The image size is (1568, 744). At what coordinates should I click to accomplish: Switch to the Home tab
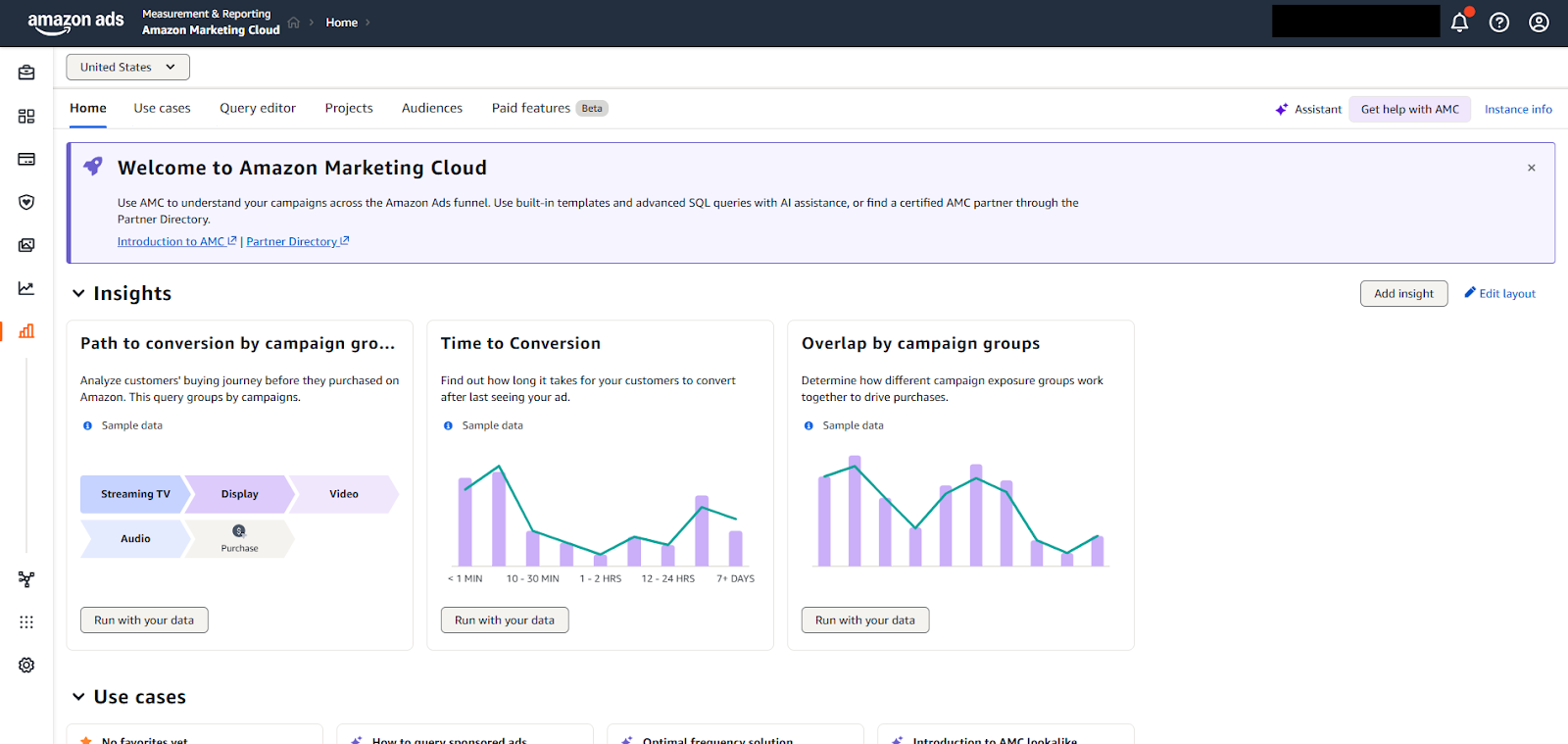[88, 108]
